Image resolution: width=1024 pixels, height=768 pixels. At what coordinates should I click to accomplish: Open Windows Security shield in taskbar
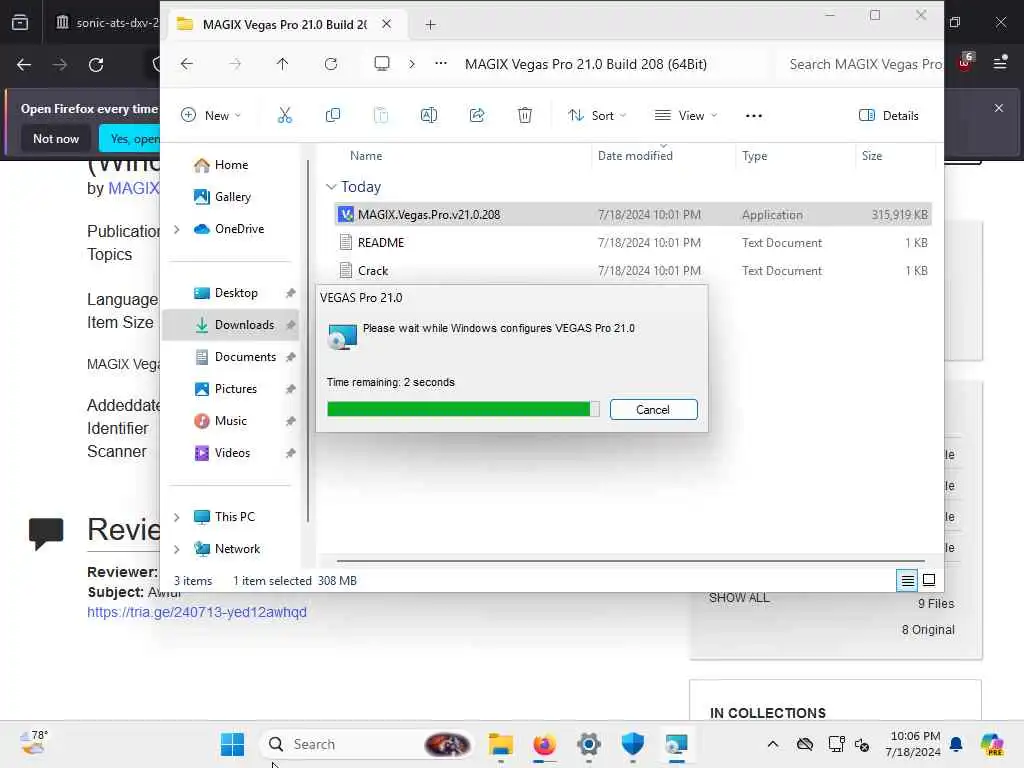632,744
